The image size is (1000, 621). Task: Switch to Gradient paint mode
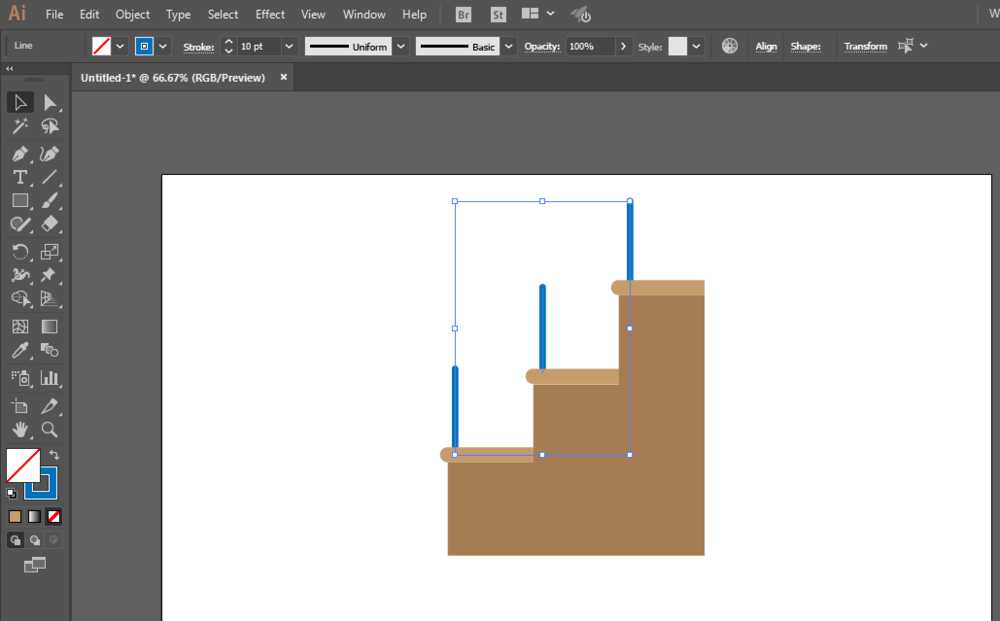pyautogui.click(x=34, y=516)
